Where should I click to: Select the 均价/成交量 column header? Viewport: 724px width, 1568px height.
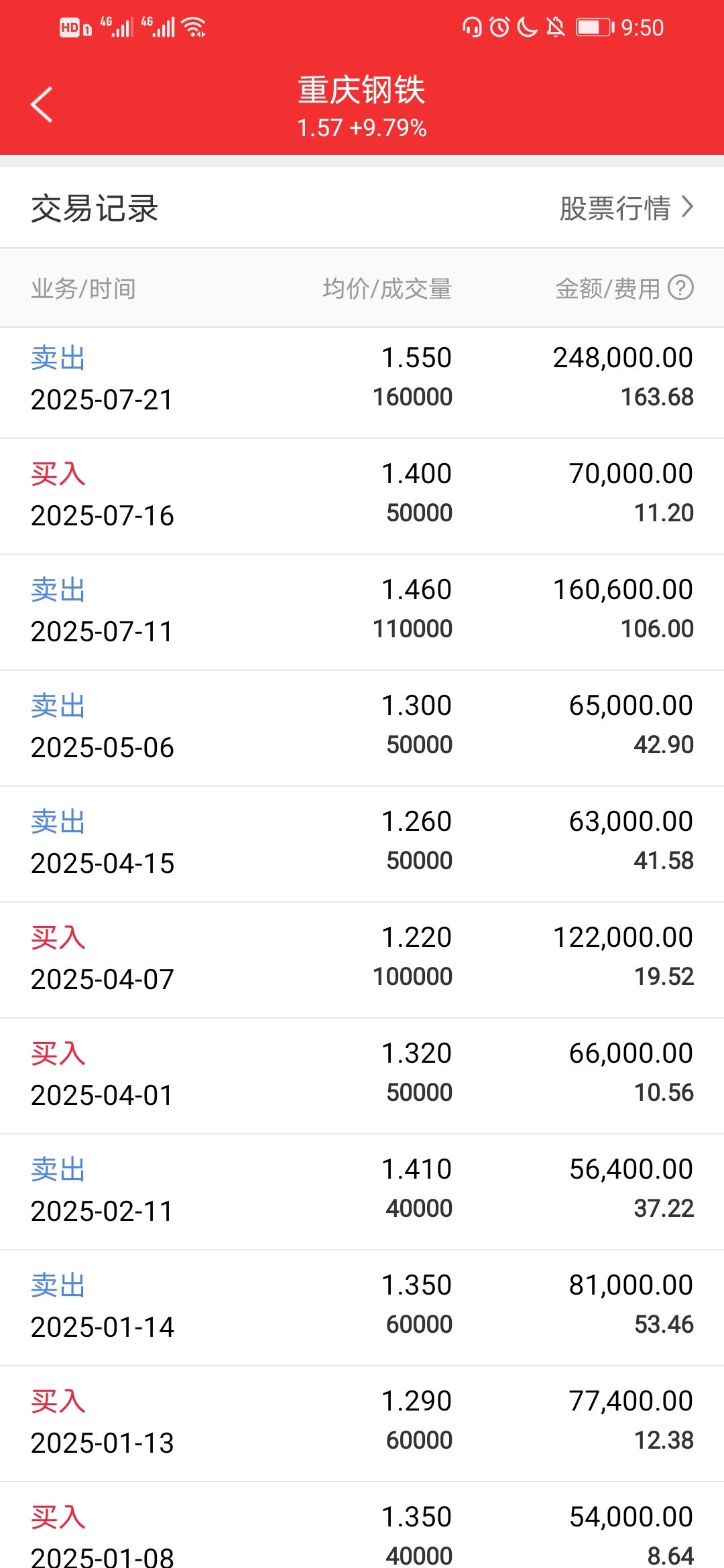pyautogui.click(x=387, y=288)
